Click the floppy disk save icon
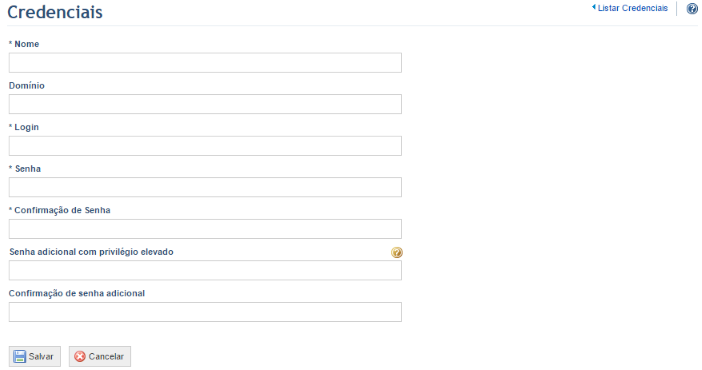 (x=20, y=357)
